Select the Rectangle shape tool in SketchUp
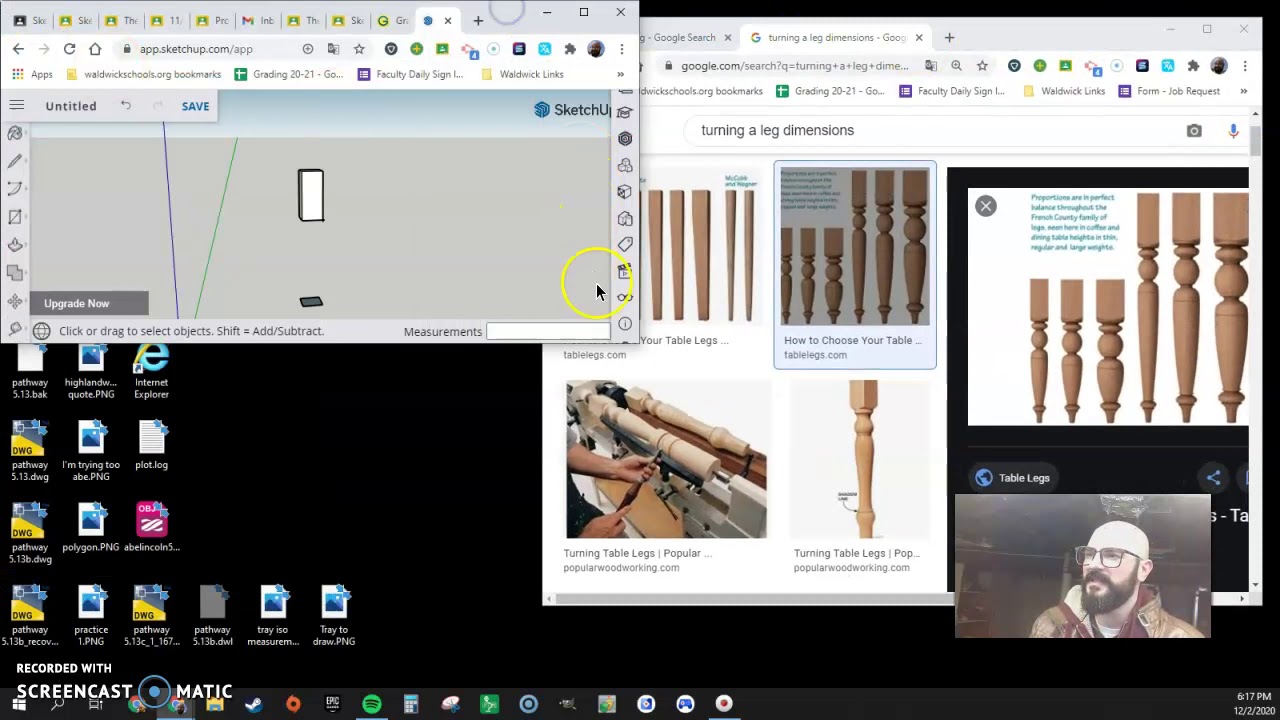The height and width of the screenshot is (720, 1280). [15, 217]
